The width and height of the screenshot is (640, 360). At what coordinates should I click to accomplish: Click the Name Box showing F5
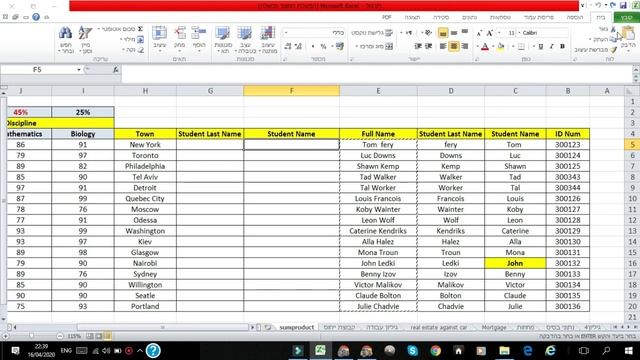point(38,70)
